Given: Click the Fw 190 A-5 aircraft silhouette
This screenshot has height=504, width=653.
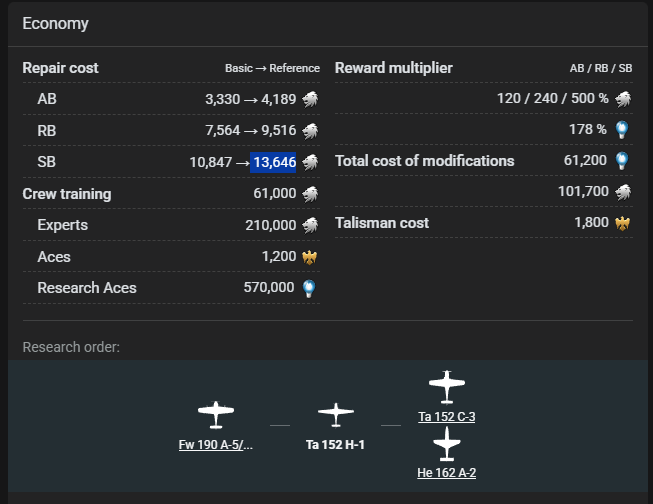Looking at the screenshot, I should (x=215, y=414).
